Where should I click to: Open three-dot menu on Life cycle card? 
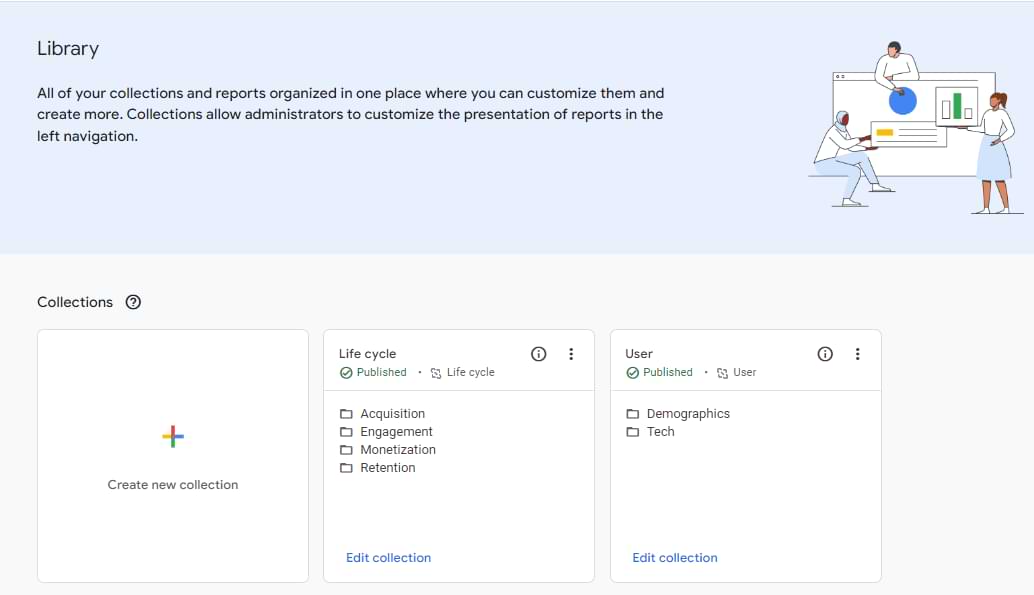(571, 354)
